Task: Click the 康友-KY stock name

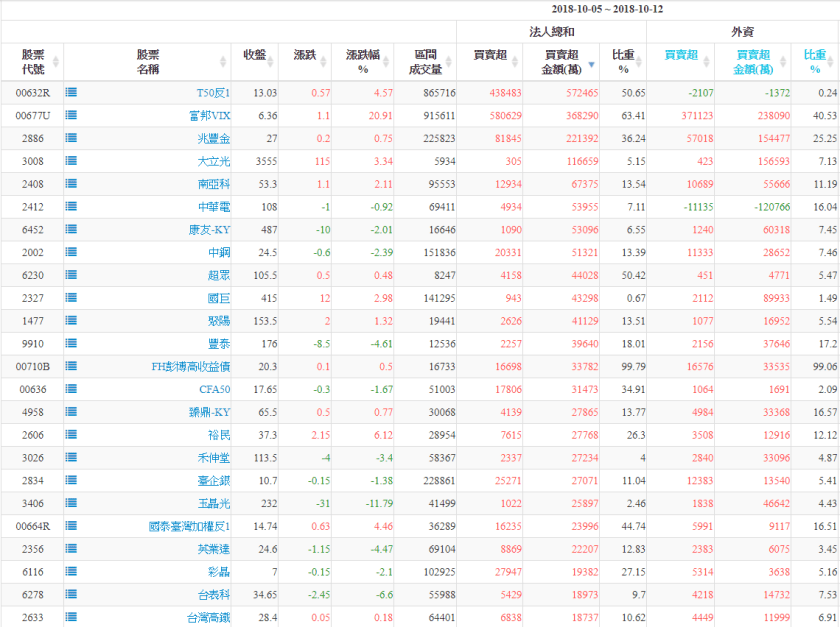Action: coord(209,229)
